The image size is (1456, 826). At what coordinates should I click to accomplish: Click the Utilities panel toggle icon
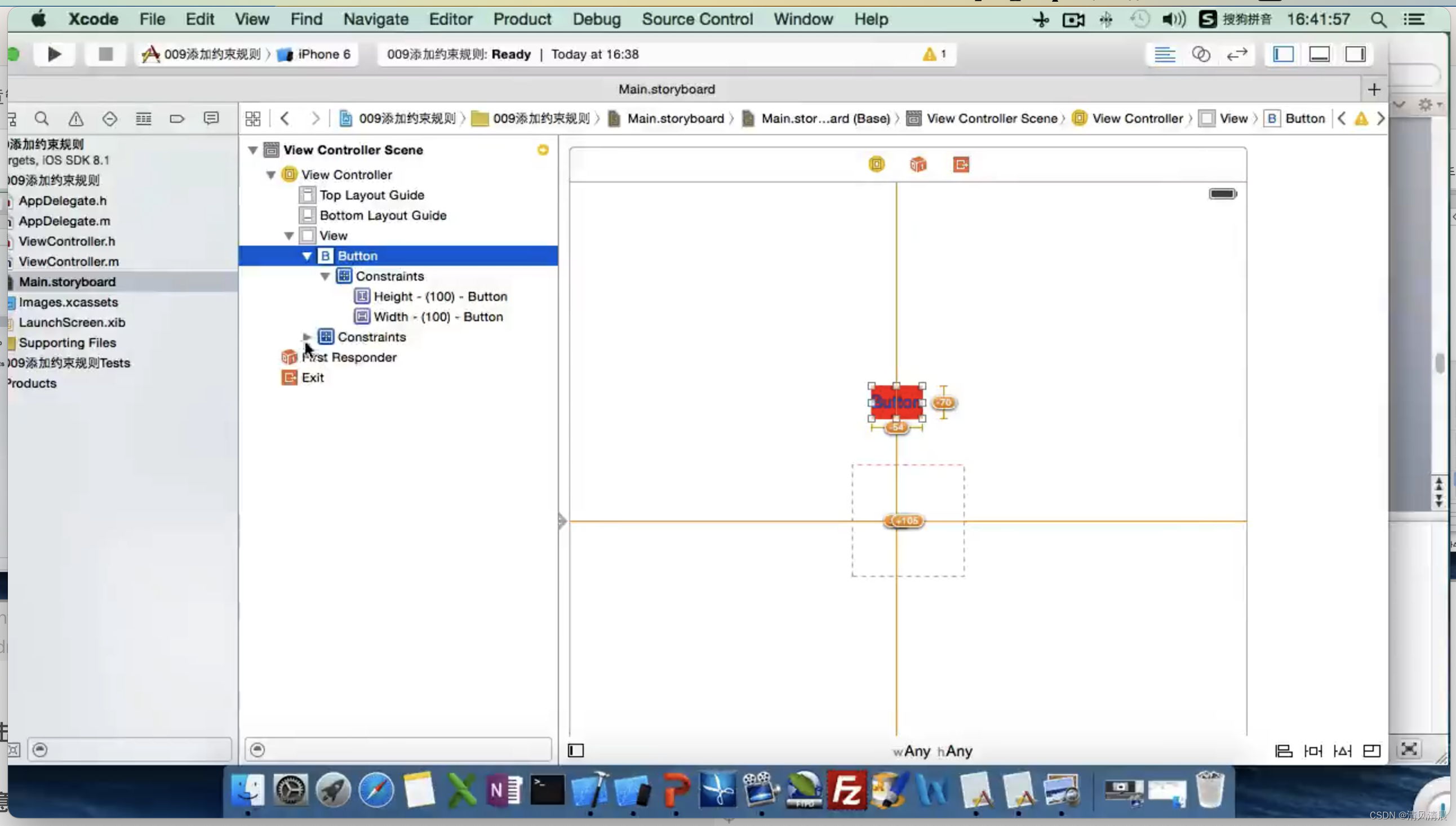1356,54
